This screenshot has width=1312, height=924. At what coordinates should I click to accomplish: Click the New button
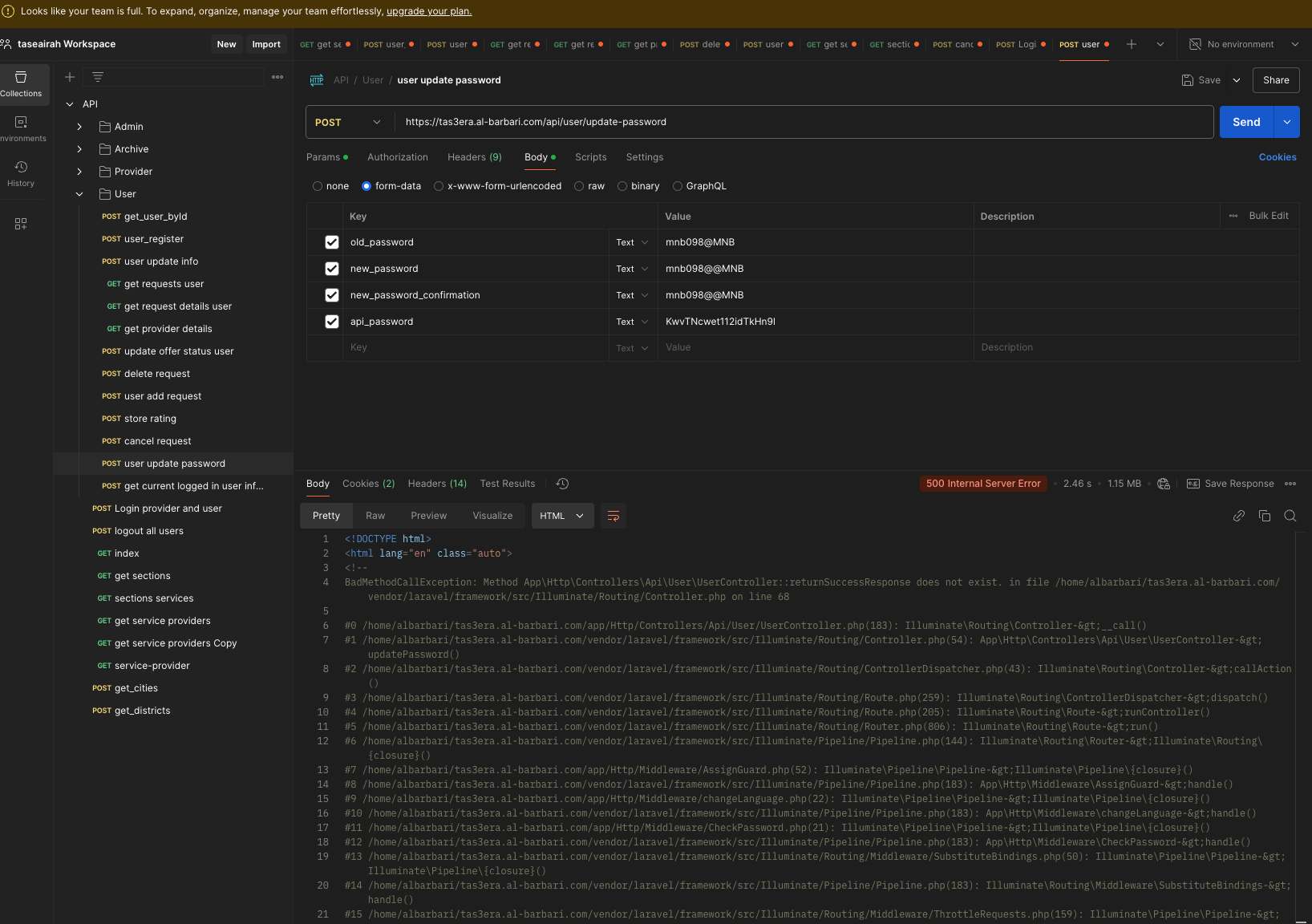click(x=227, y=44)
